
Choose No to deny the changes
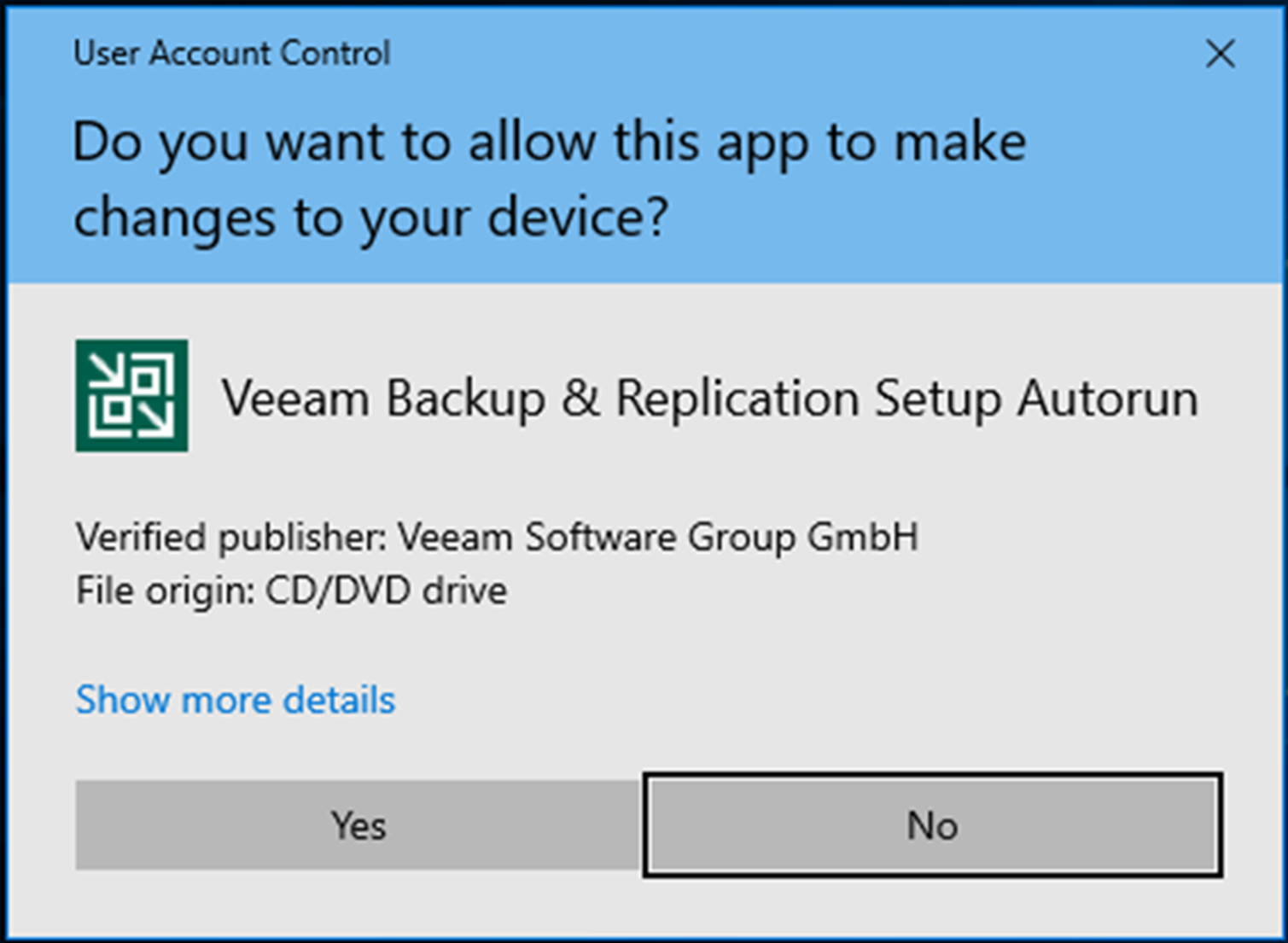[x=932, y=825]
